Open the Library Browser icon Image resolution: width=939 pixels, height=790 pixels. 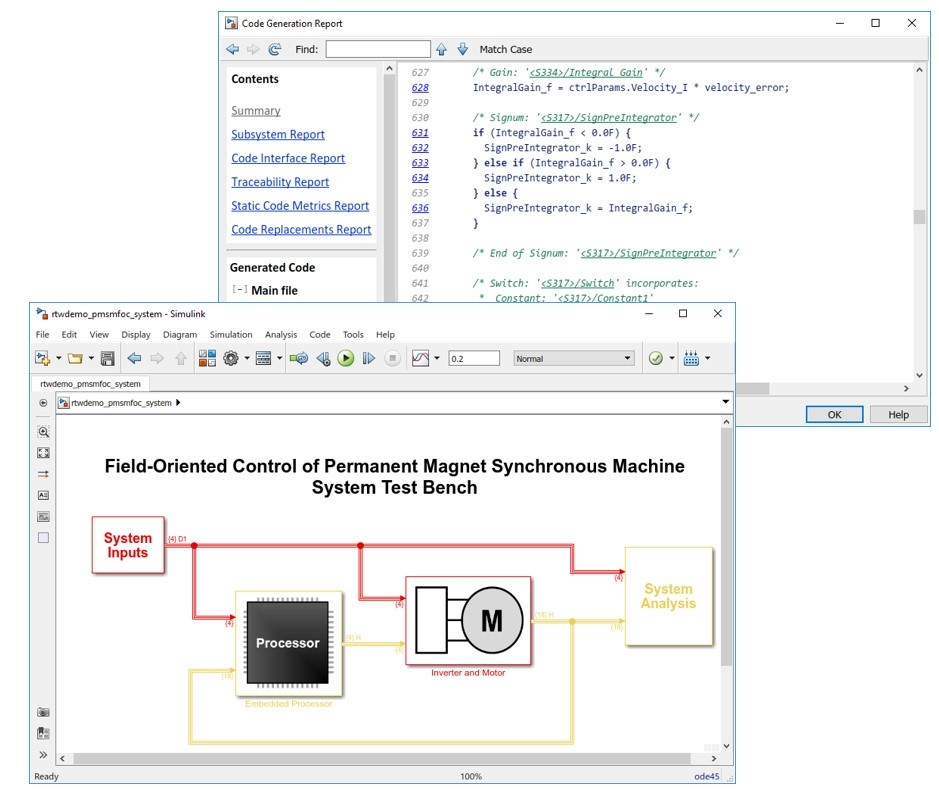click(207, 358)
